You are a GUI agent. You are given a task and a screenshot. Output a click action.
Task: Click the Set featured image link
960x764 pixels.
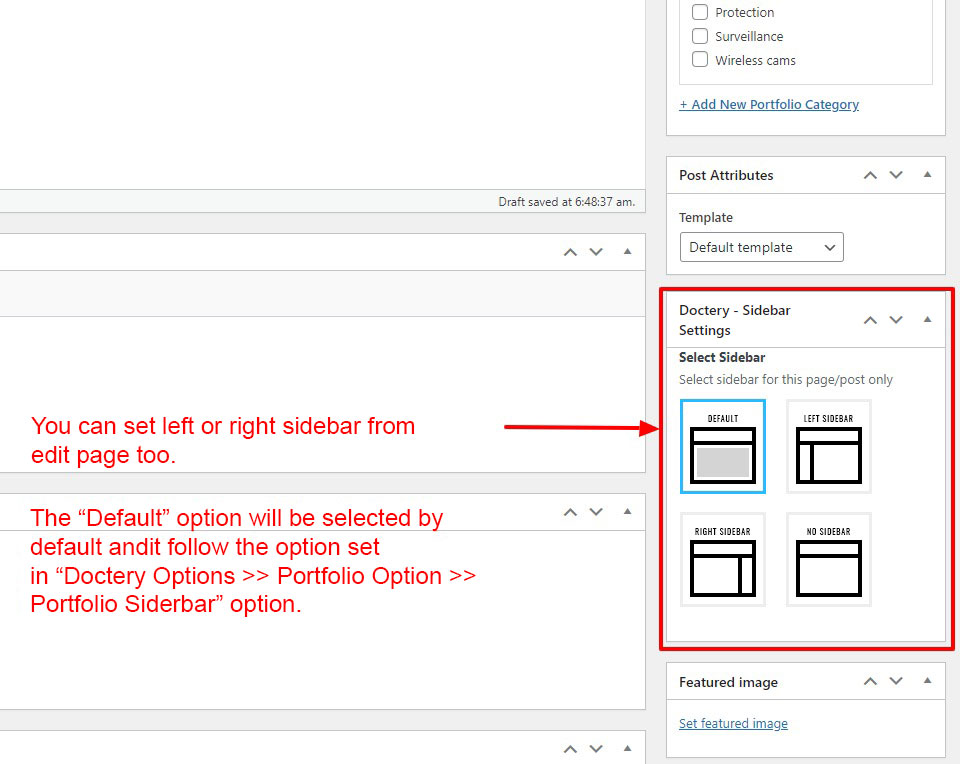pyautogui.click(x=733, y=723)
